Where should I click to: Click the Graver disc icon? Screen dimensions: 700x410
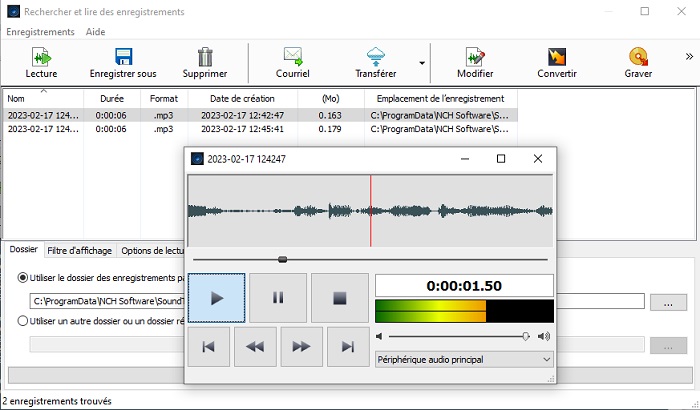[638, 57]
